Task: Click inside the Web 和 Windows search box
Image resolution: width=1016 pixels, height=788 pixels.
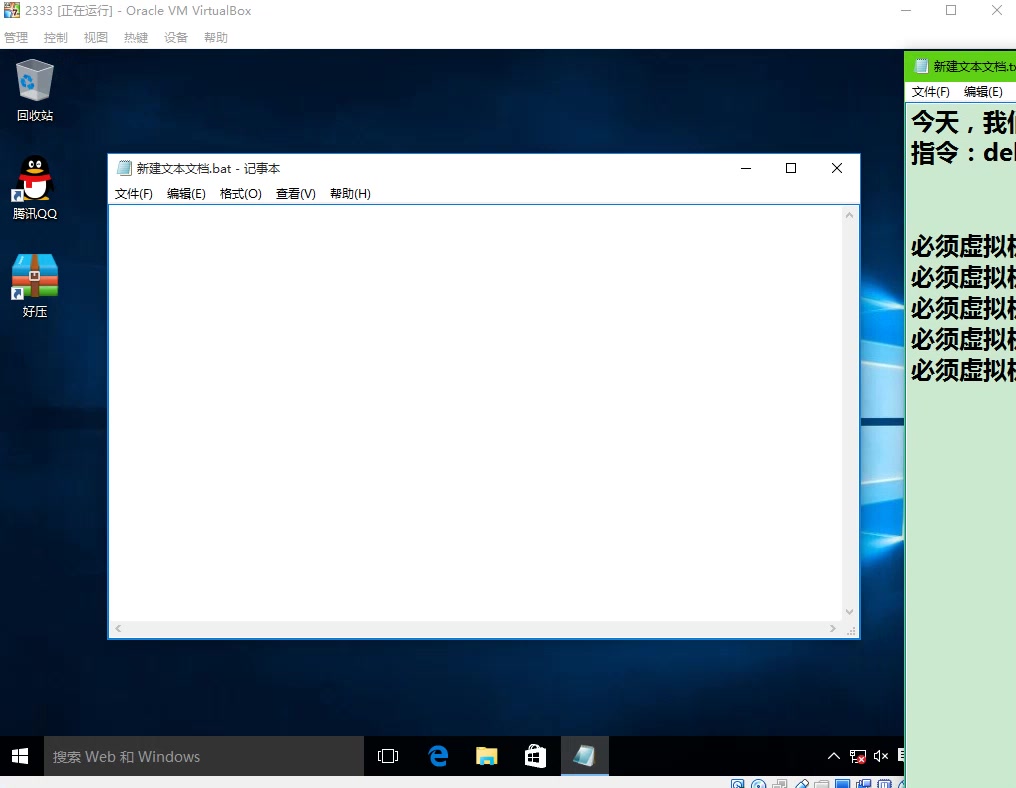Action: click(x=200, y=756)
